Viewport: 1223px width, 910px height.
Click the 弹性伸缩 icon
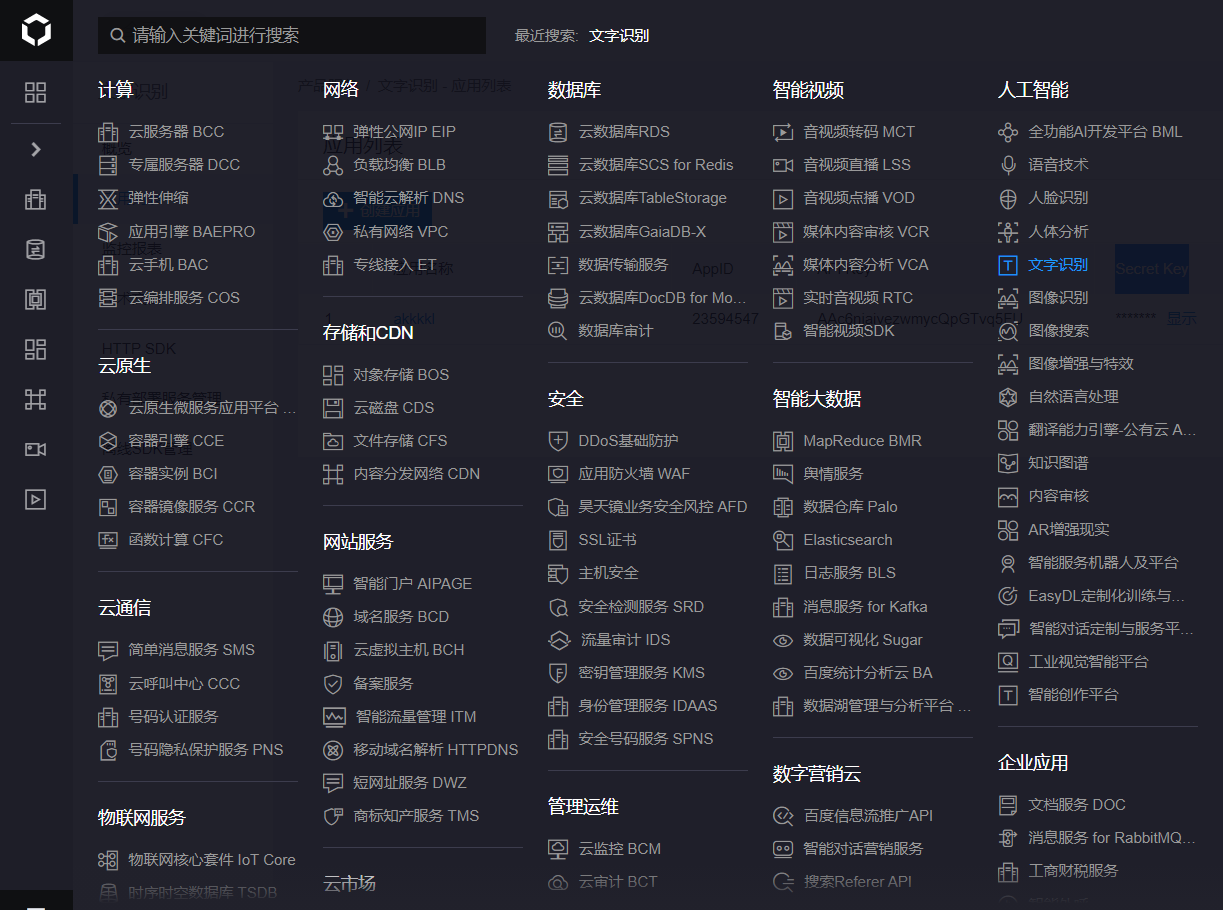108,198
